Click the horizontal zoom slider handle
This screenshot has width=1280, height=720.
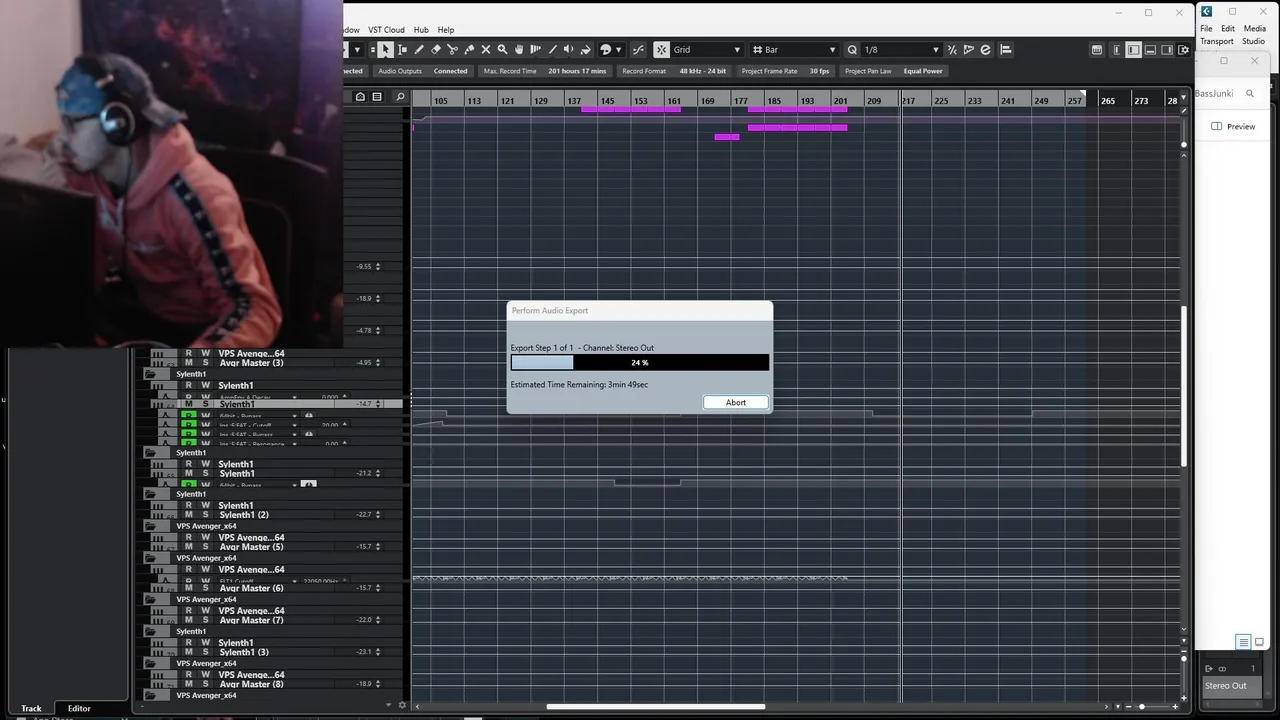1142,706
